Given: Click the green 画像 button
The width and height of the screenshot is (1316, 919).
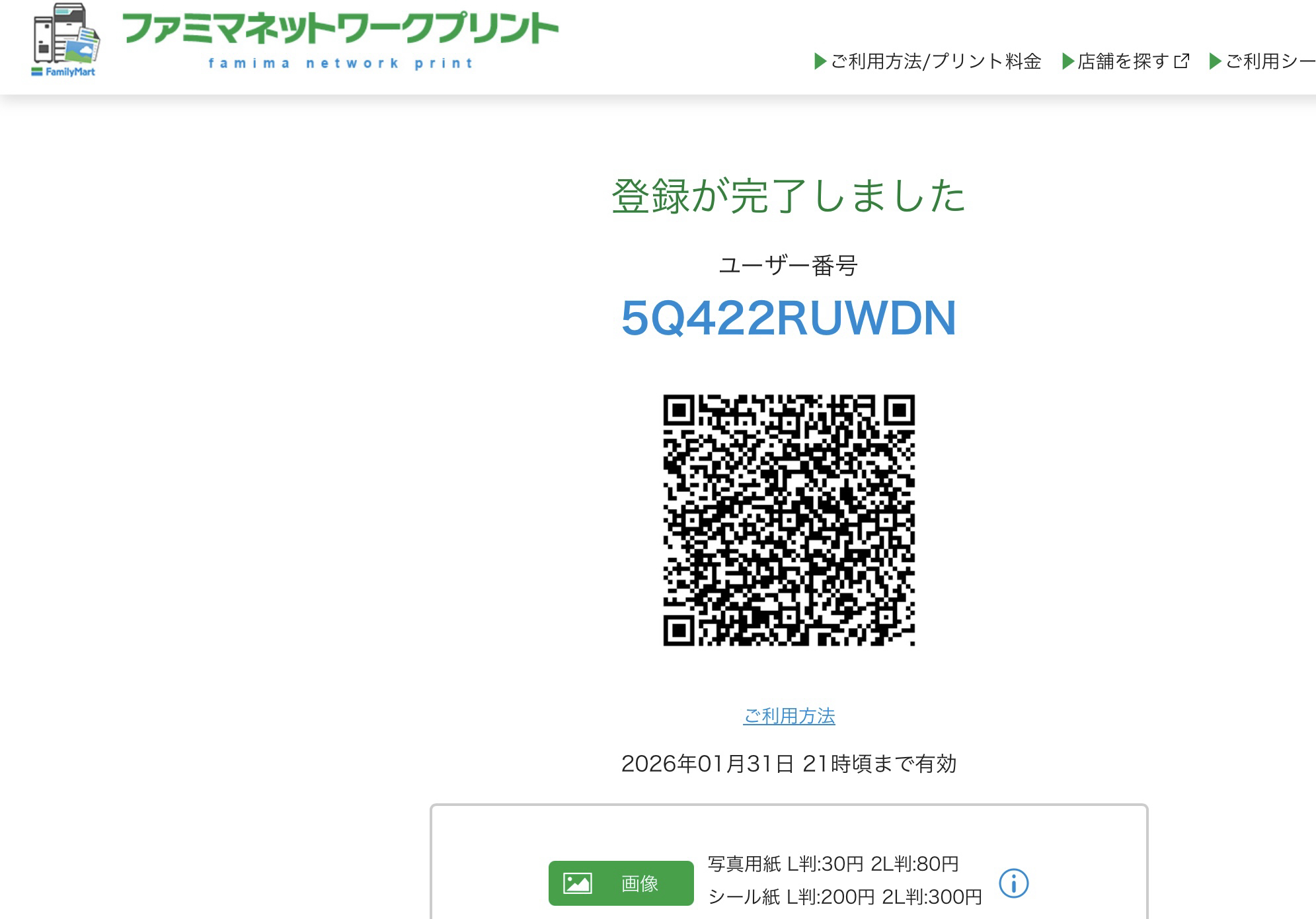Looking at the screenshot, I should click(621, 883).
